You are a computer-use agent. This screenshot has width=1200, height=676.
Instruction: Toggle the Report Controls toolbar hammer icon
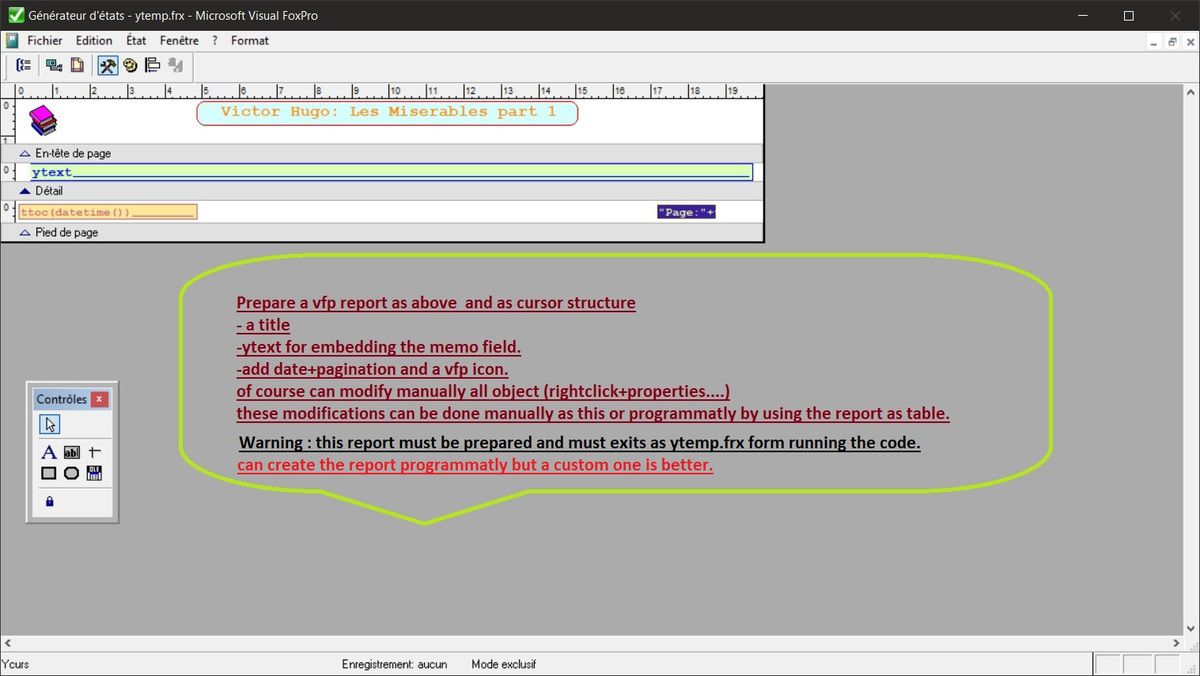107,66
